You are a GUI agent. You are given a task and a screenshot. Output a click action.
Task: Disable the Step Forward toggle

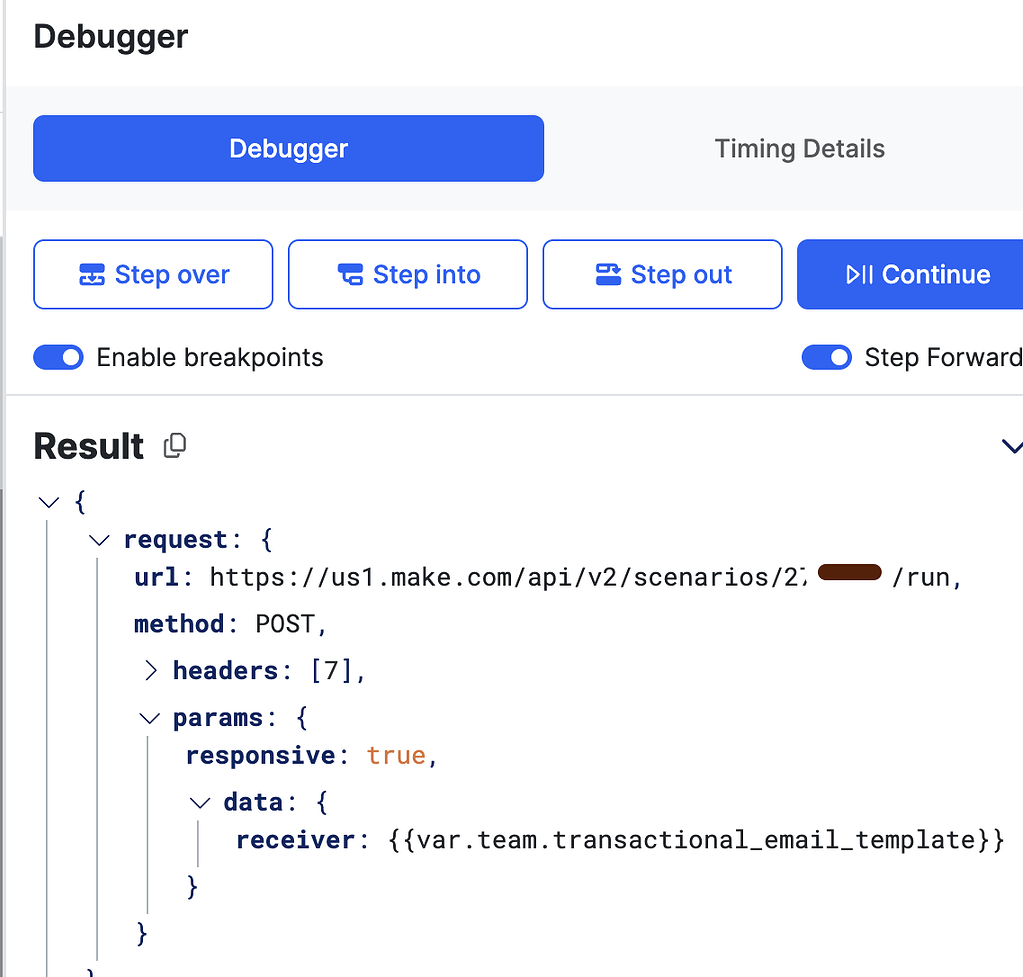(827, 357)
